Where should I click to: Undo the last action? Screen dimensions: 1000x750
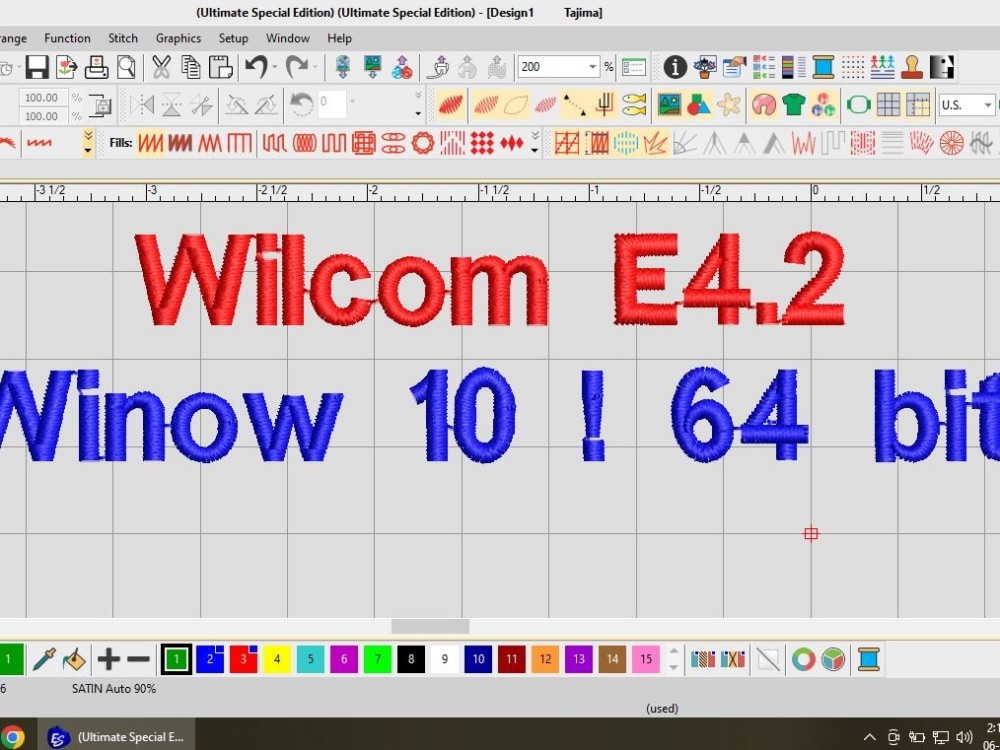click(256, 67)
